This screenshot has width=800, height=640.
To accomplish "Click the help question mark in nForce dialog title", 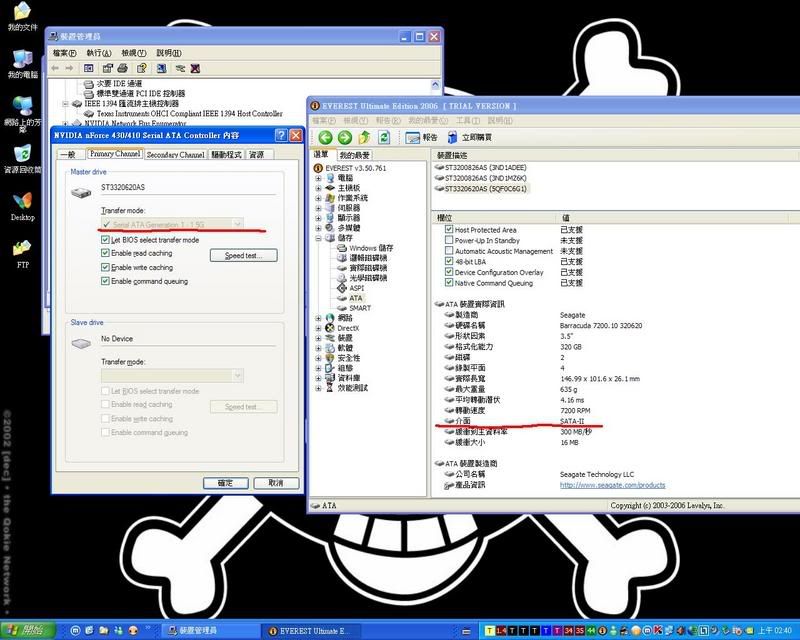I will 281,135.
